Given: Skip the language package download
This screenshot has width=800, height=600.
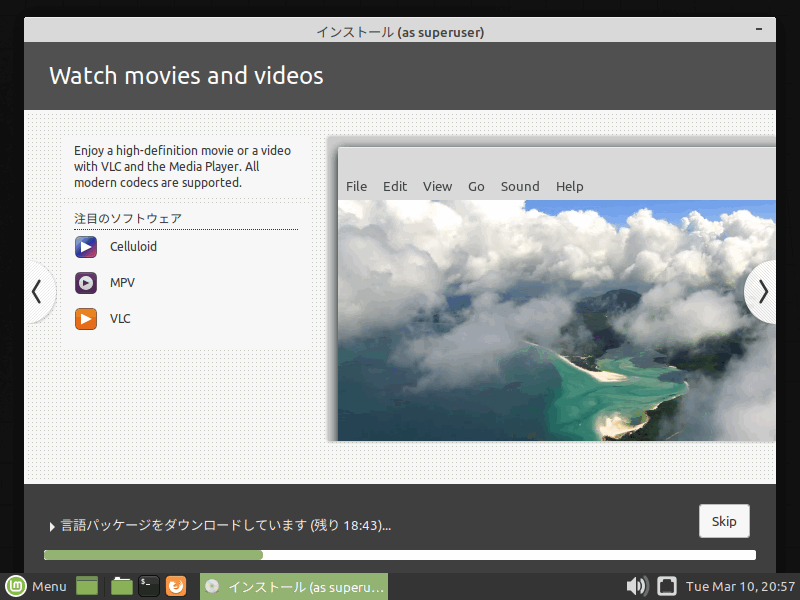Looking at the screenshot, I should [724, 521].
